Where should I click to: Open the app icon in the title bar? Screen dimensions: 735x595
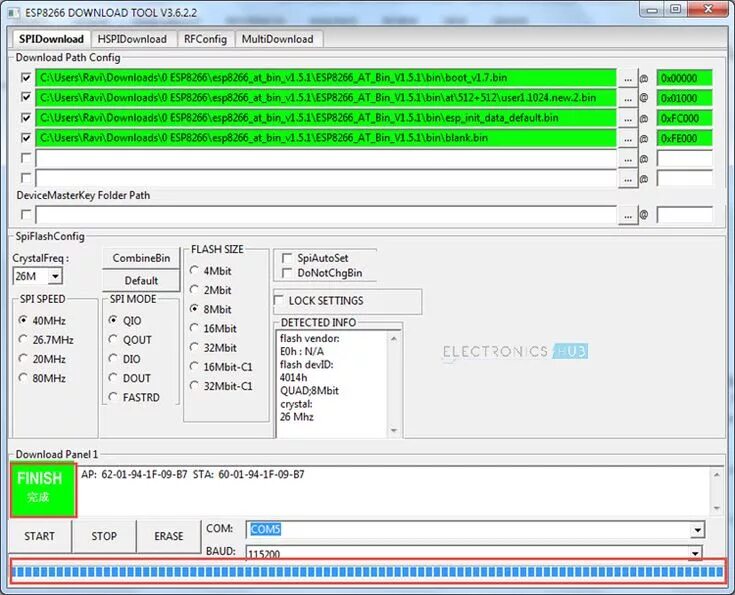[15, 13]
